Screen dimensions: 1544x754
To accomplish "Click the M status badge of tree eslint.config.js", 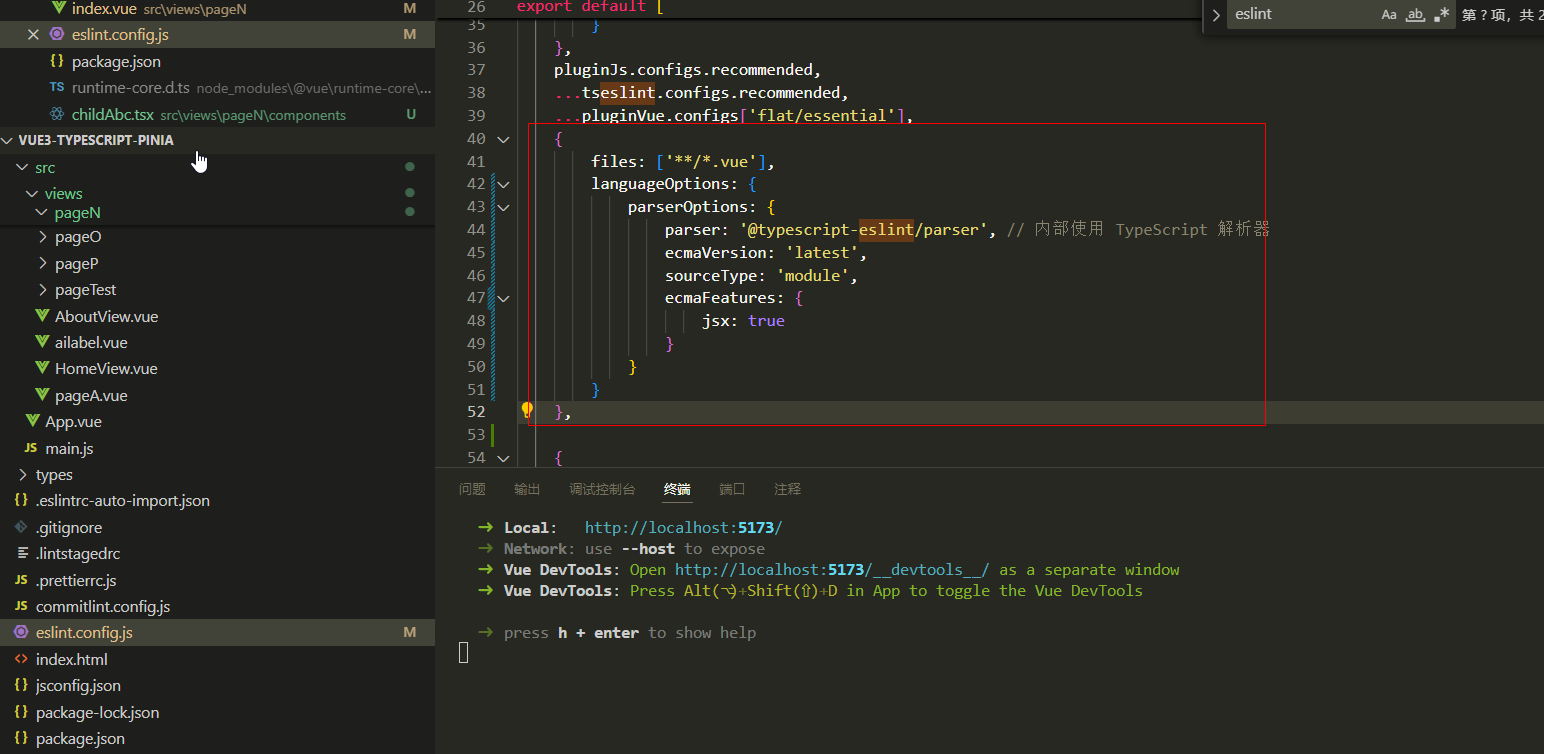I will click(409, 633).
